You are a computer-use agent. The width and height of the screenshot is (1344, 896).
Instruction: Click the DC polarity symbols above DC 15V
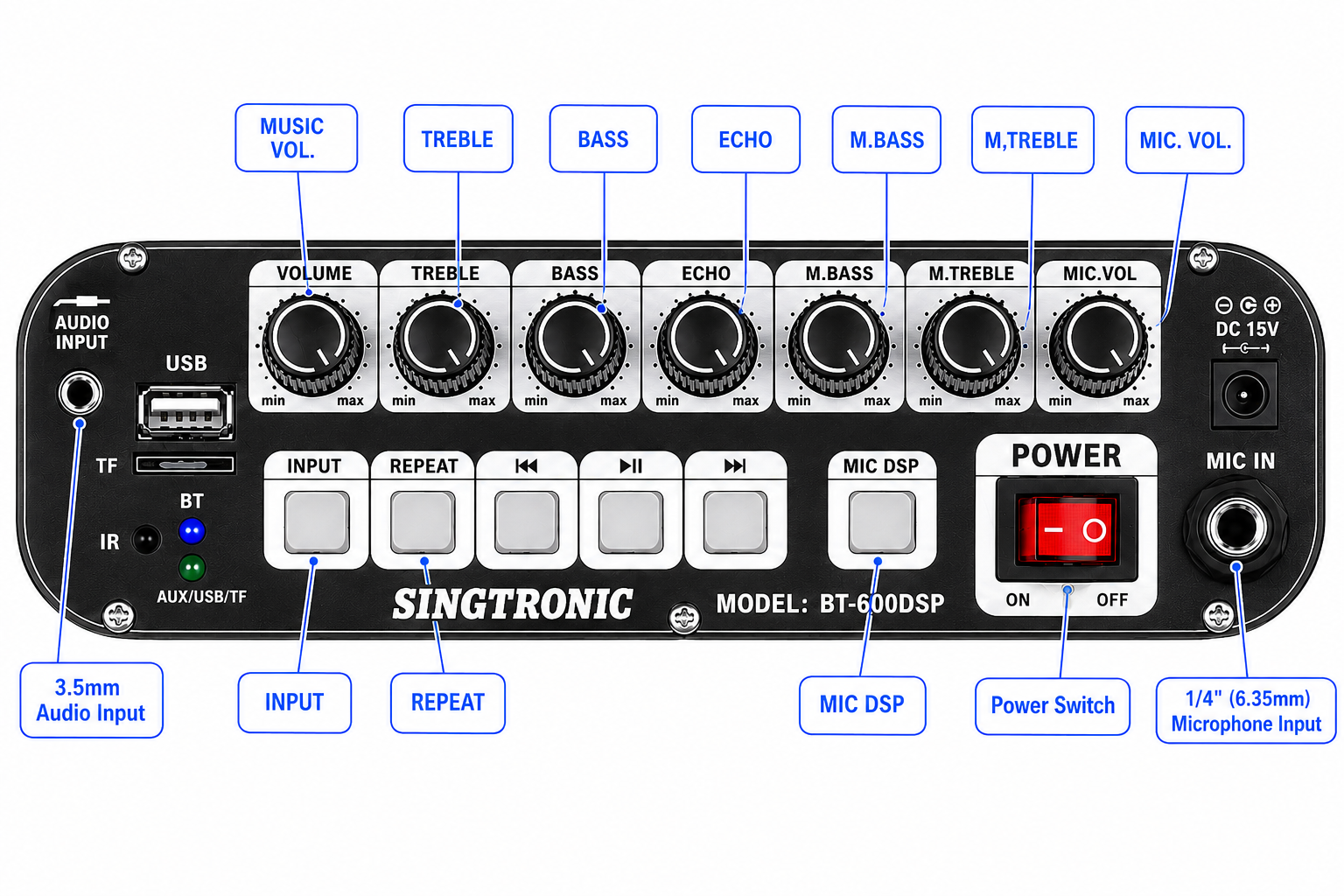coord(1248,305)
